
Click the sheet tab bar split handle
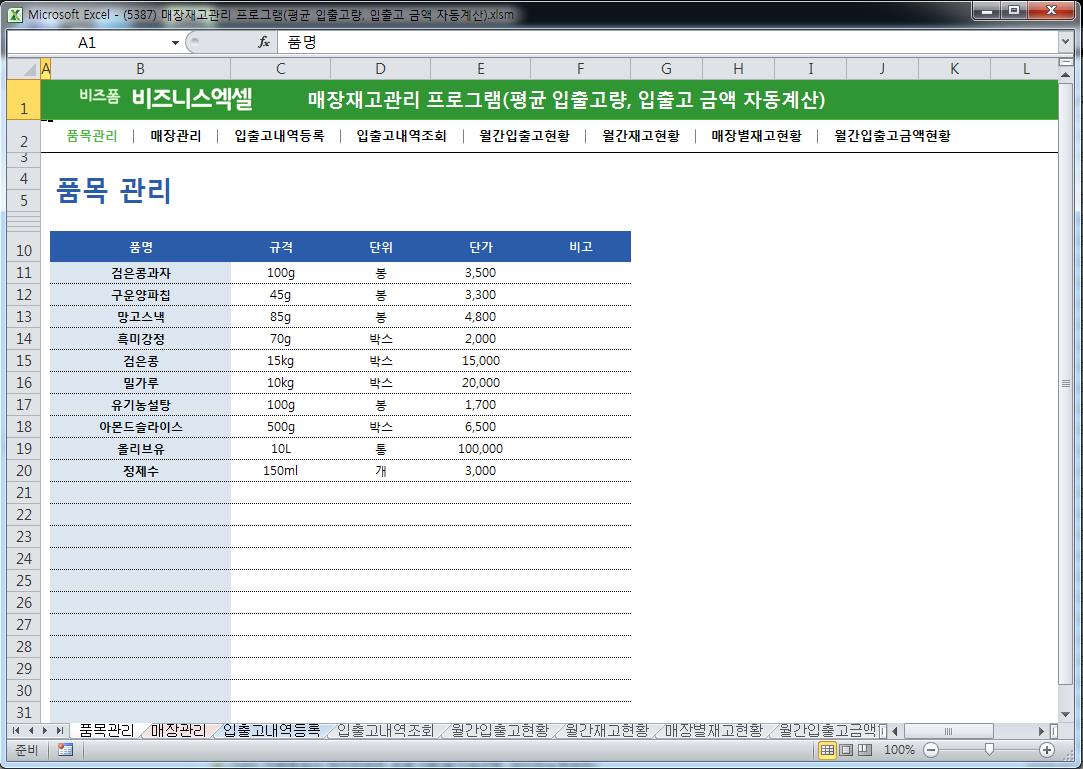click(x=883, y=731)
